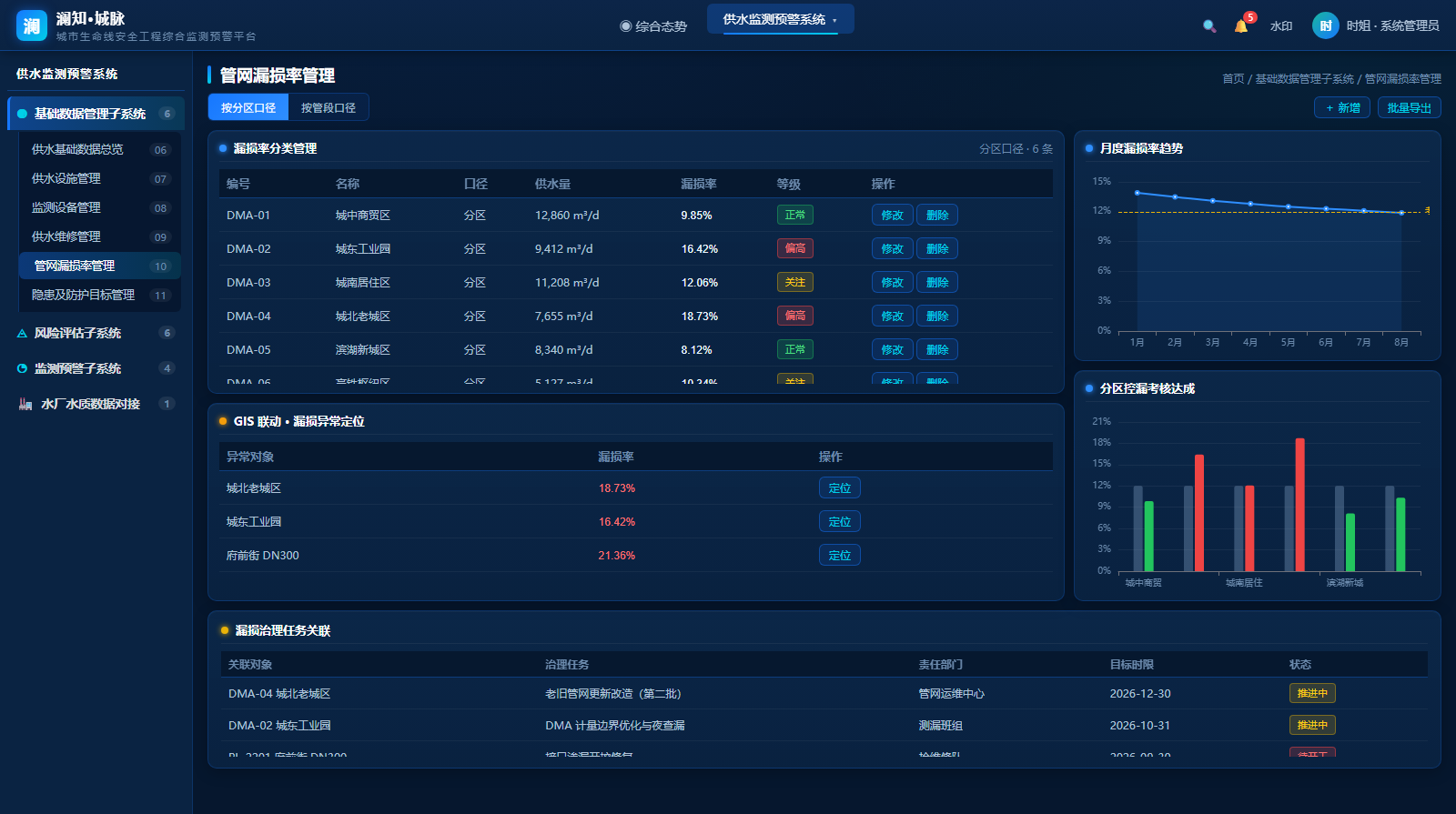1456x814 pixels.
Task: Open the 供水监测预警系统 dropdown
Action: 780,19
